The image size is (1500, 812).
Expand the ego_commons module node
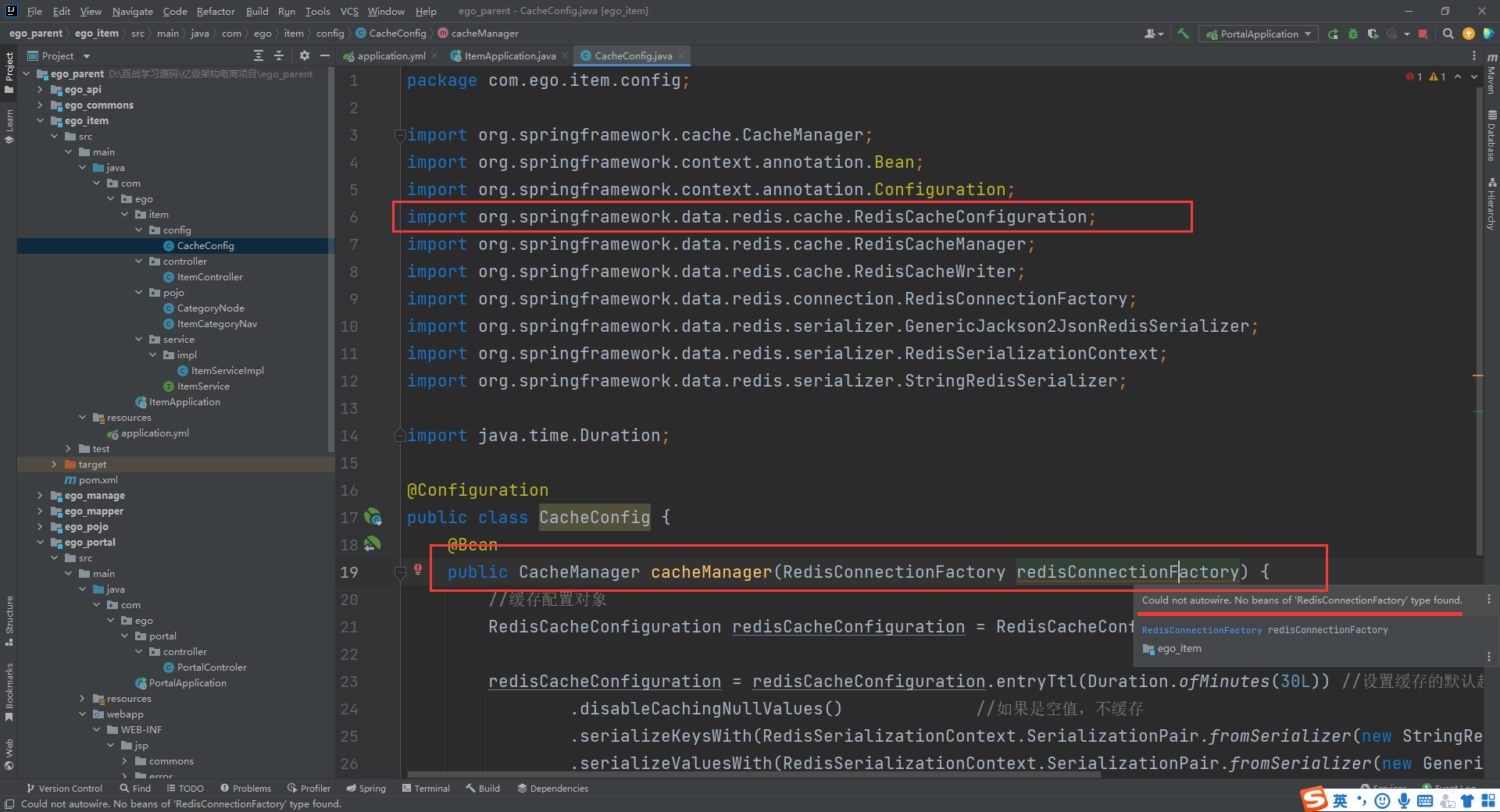(x=40, y=105)
